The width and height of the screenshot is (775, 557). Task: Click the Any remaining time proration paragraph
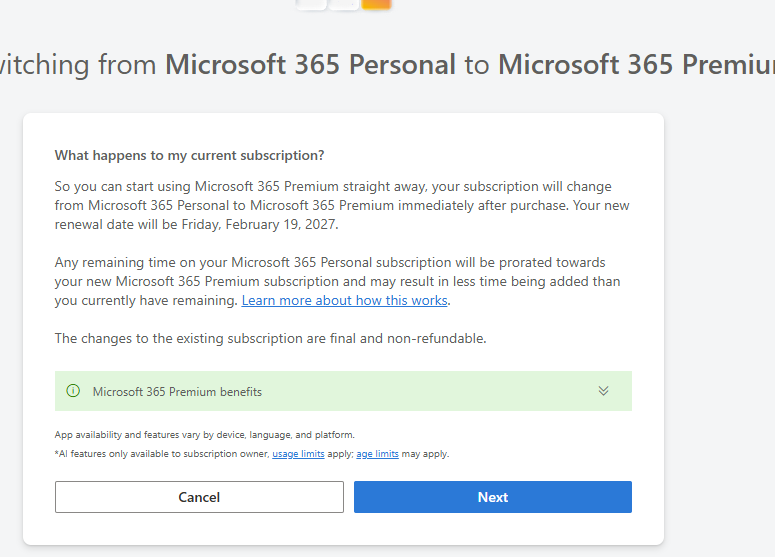tap(340, 281)
